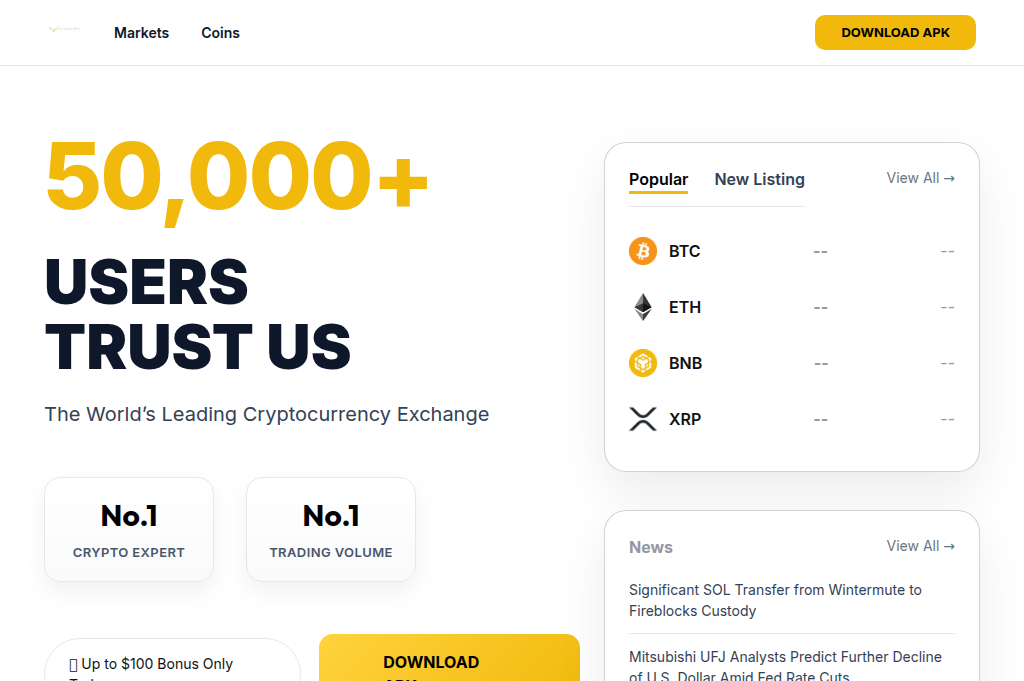The width and height of the screenshot is (1024, 681).
Task: Select the BTC row label
Action: [685, 251]
